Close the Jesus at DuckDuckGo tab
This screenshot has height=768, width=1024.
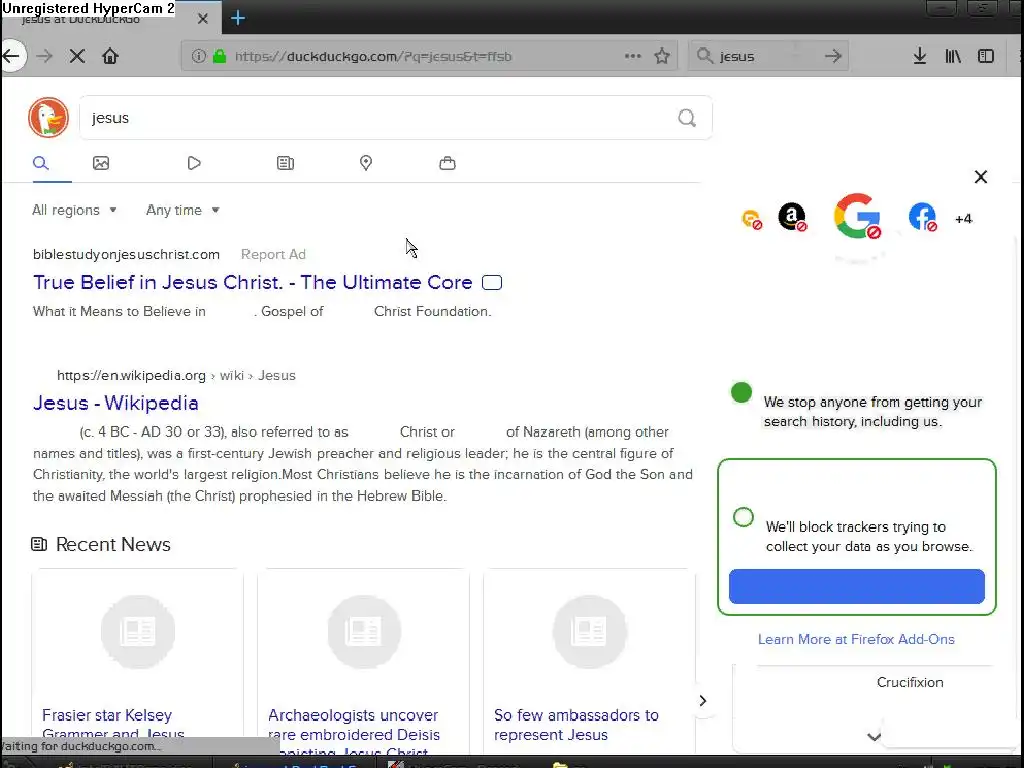[x=202, y=19]
